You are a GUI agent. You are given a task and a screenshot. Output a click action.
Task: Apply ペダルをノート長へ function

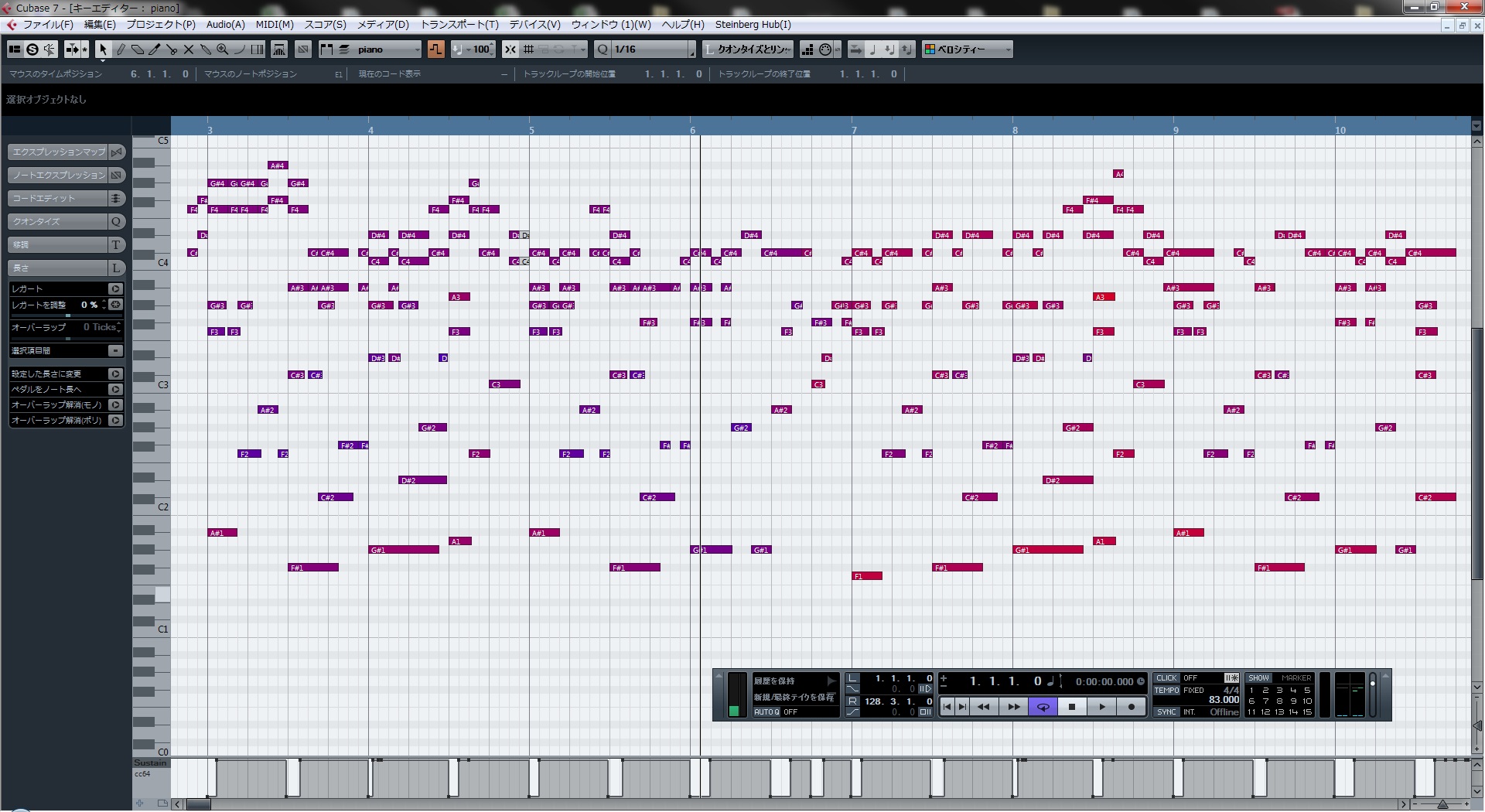(115, 389)
